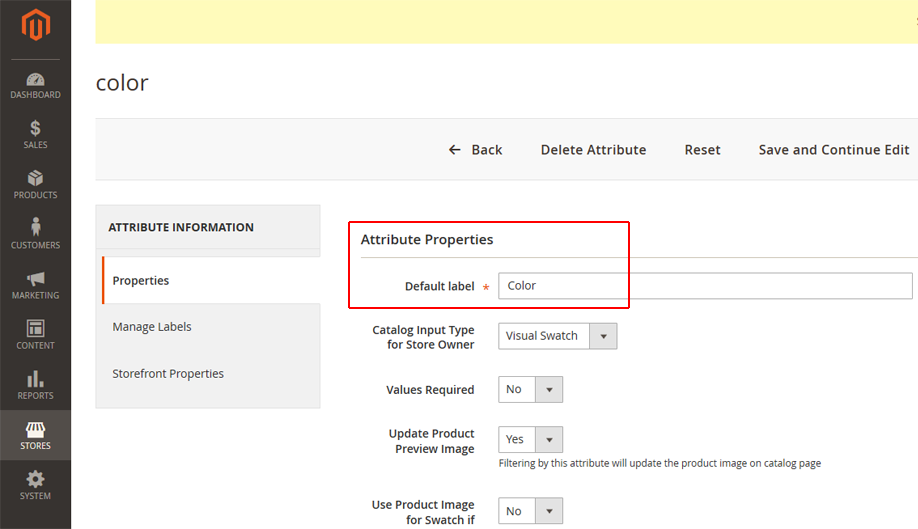The height and width of the screenshot is (529, 918).
Task: Click the Delete Attribute button
Action: click(x=593, y=150)
